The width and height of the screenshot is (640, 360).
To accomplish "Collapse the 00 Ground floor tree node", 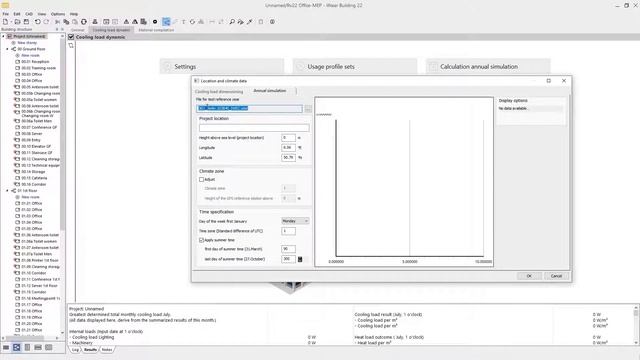I will 7,49.
